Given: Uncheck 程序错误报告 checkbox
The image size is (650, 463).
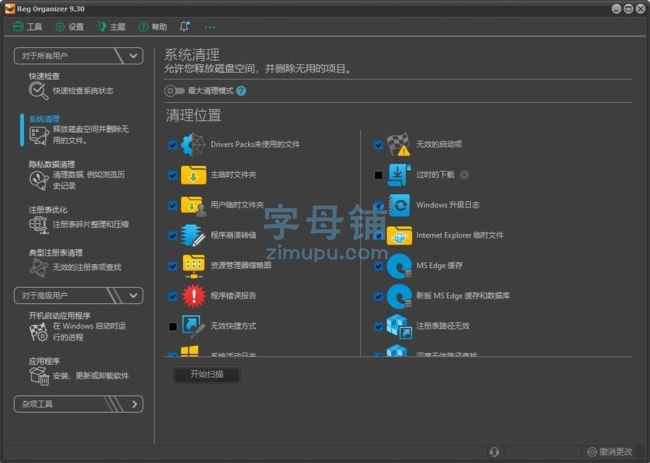Looking at the screenshot, I should 173,296.
